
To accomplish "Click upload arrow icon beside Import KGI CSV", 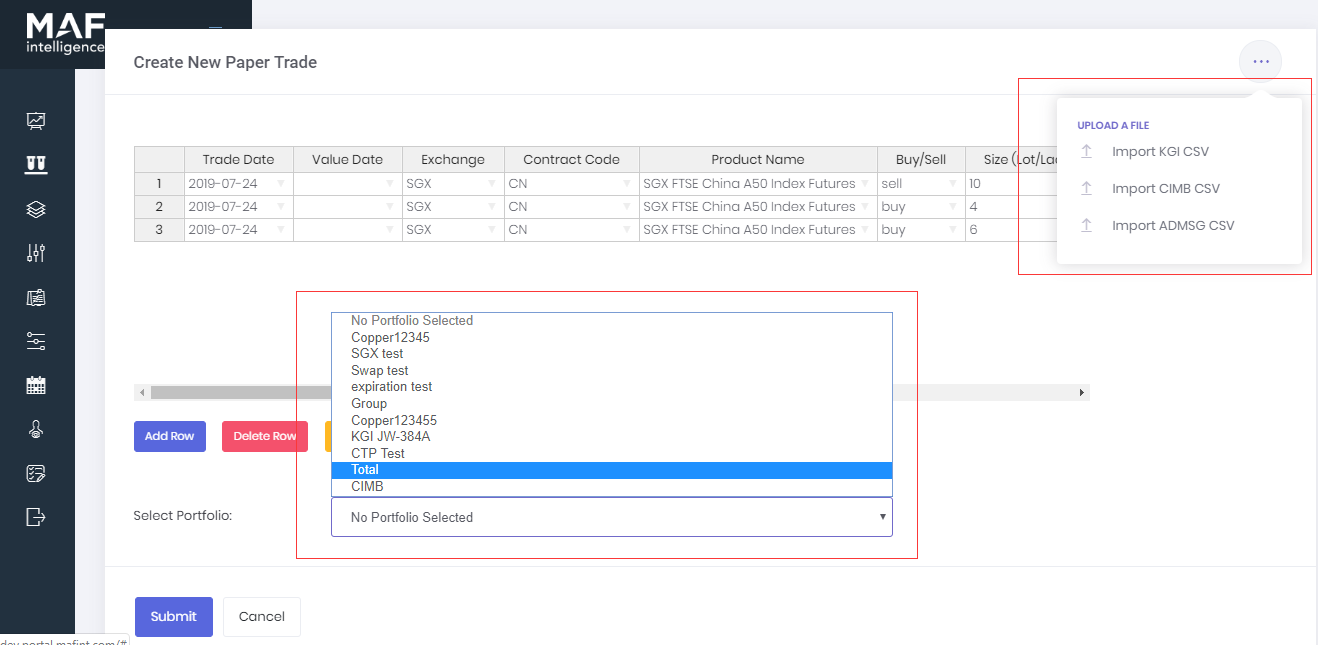I will (1087, 152).
